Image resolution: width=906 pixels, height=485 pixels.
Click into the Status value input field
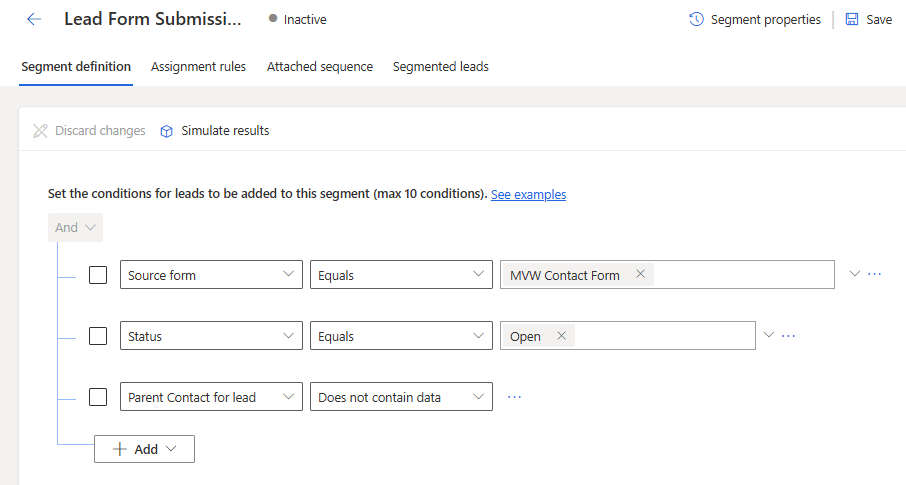coord(660,336)
